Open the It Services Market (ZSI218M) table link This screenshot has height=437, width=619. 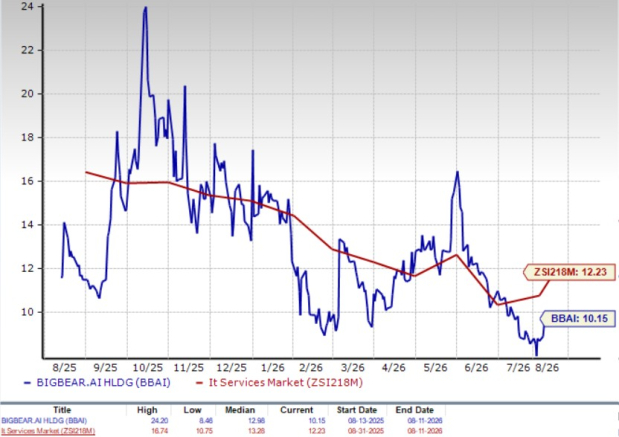[48, 431]
